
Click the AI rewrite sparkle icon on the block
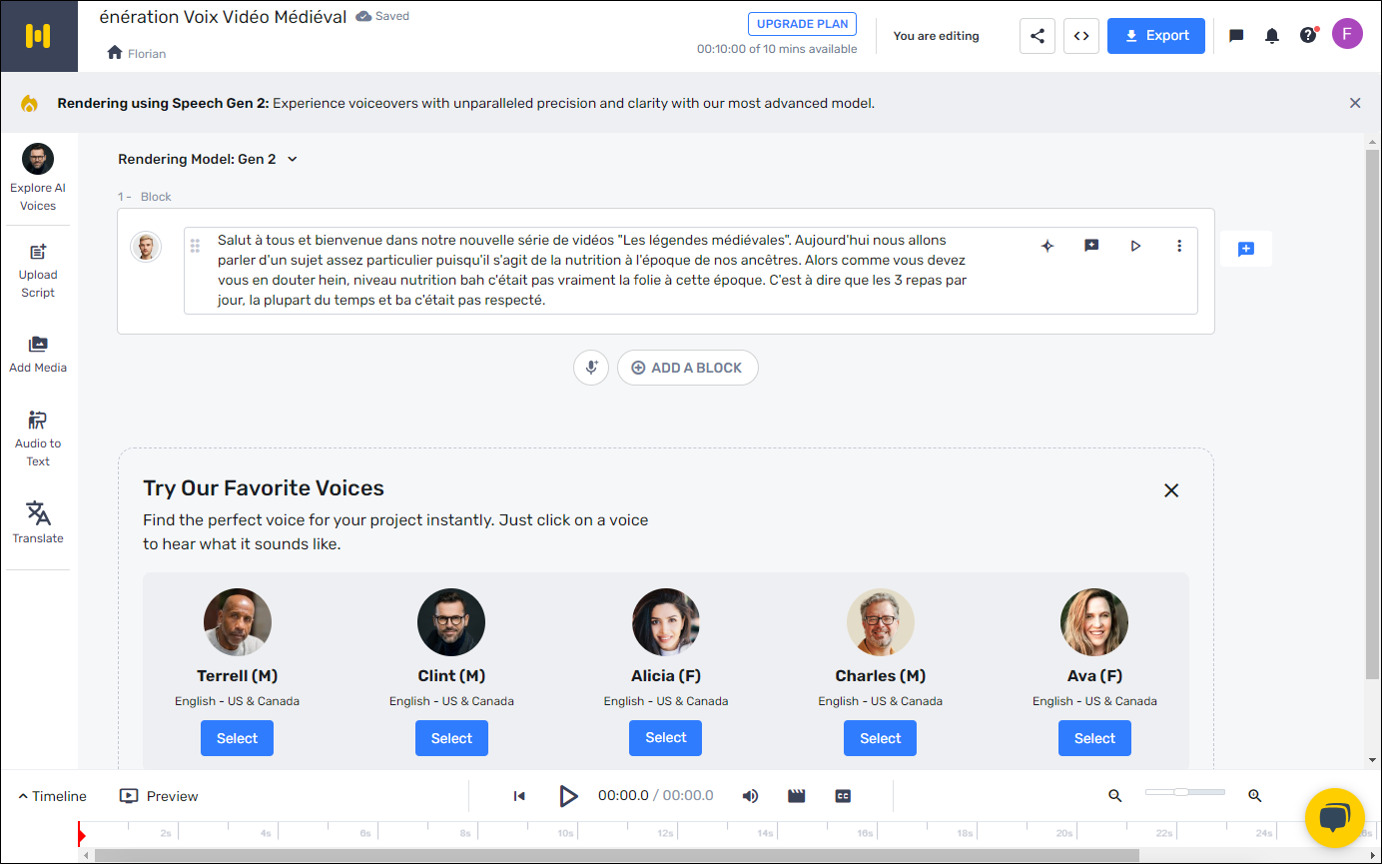click(x=1047, y=245)
